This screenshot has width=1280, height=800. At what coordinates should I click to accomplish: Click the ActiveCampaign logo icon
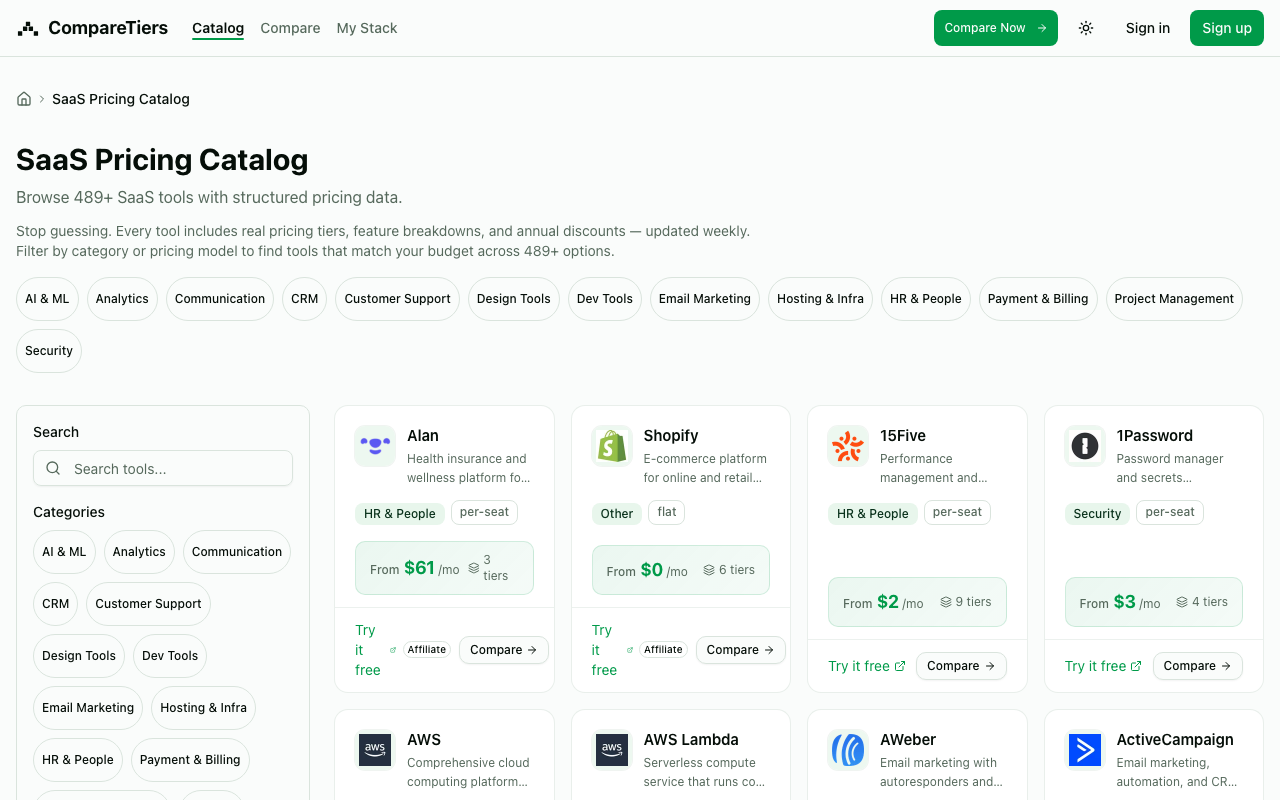(1085, 750)
